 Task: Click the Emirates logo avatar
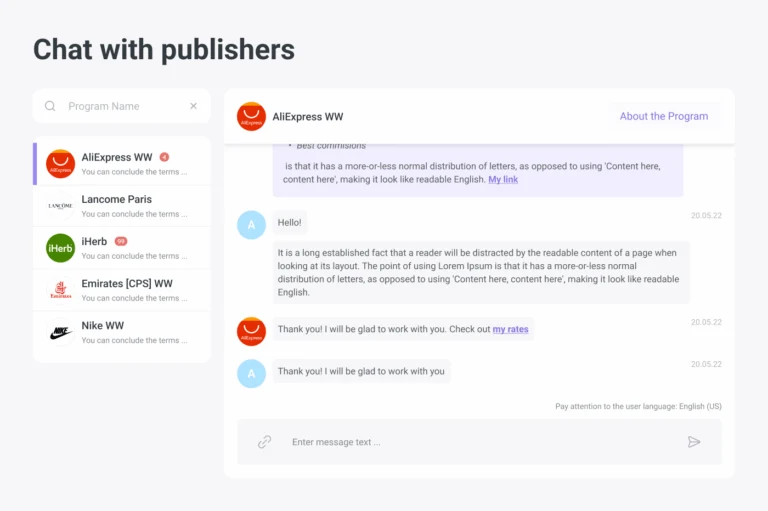(60, 290)
